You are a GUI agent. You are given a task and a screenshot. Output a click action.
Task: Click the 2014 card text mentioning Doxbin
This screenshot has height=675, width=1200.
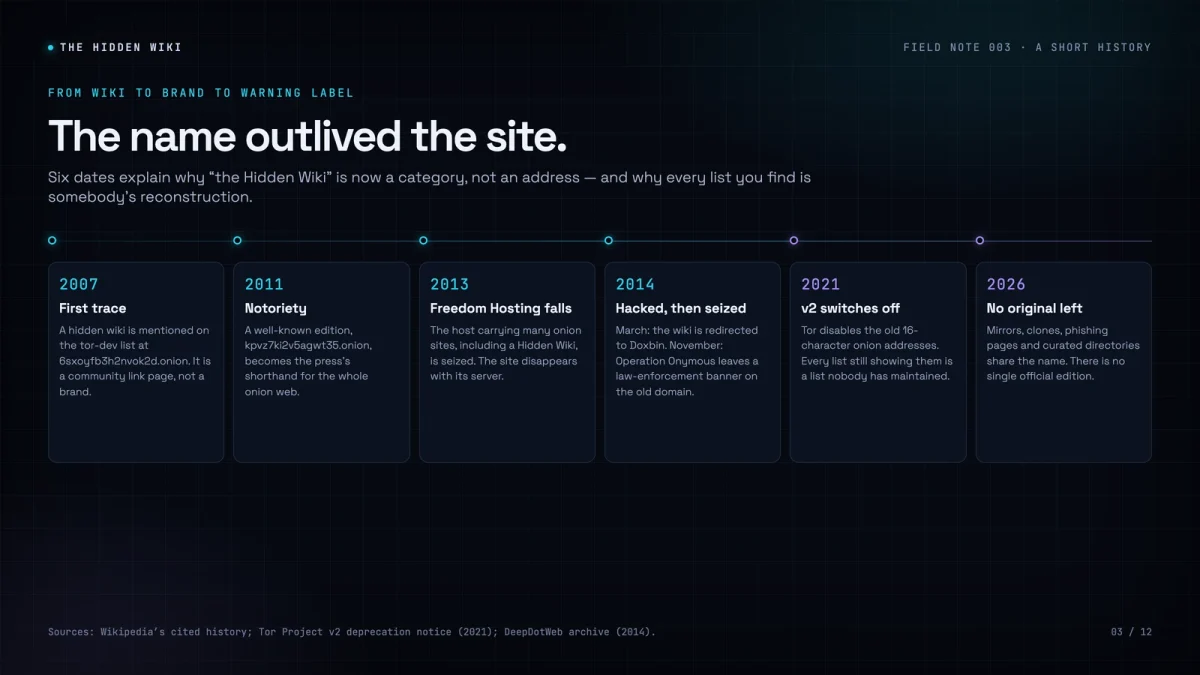(x=688, y=361)
